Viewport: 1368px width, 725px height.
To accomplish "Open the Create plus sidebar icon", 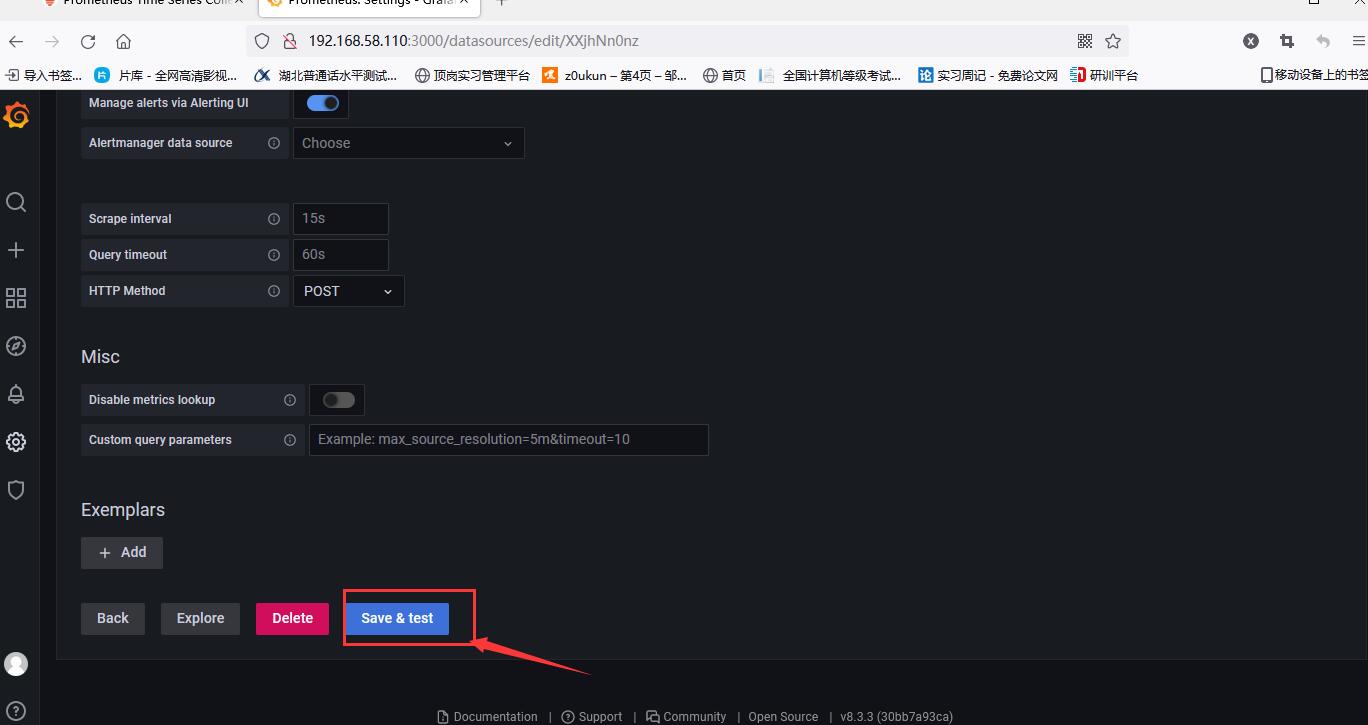I will tap(16, 250).
